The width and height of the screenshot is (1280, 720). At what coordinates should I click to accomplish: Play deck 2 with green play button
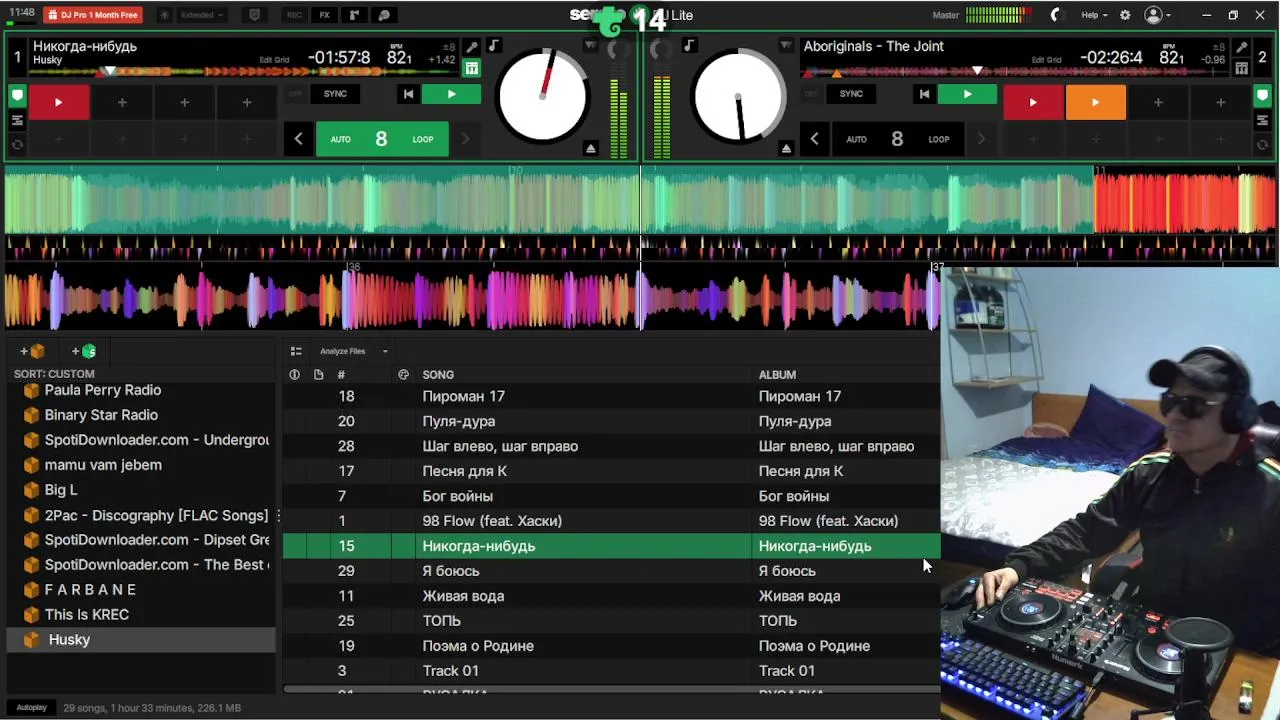point(967,94)
